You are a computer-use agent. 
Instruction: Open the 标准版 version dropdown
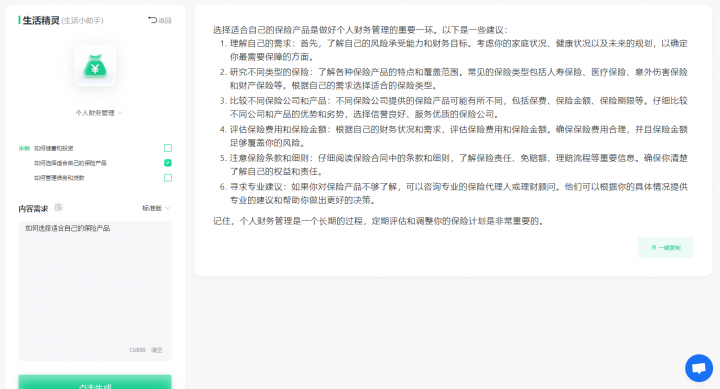pos(156,208)
